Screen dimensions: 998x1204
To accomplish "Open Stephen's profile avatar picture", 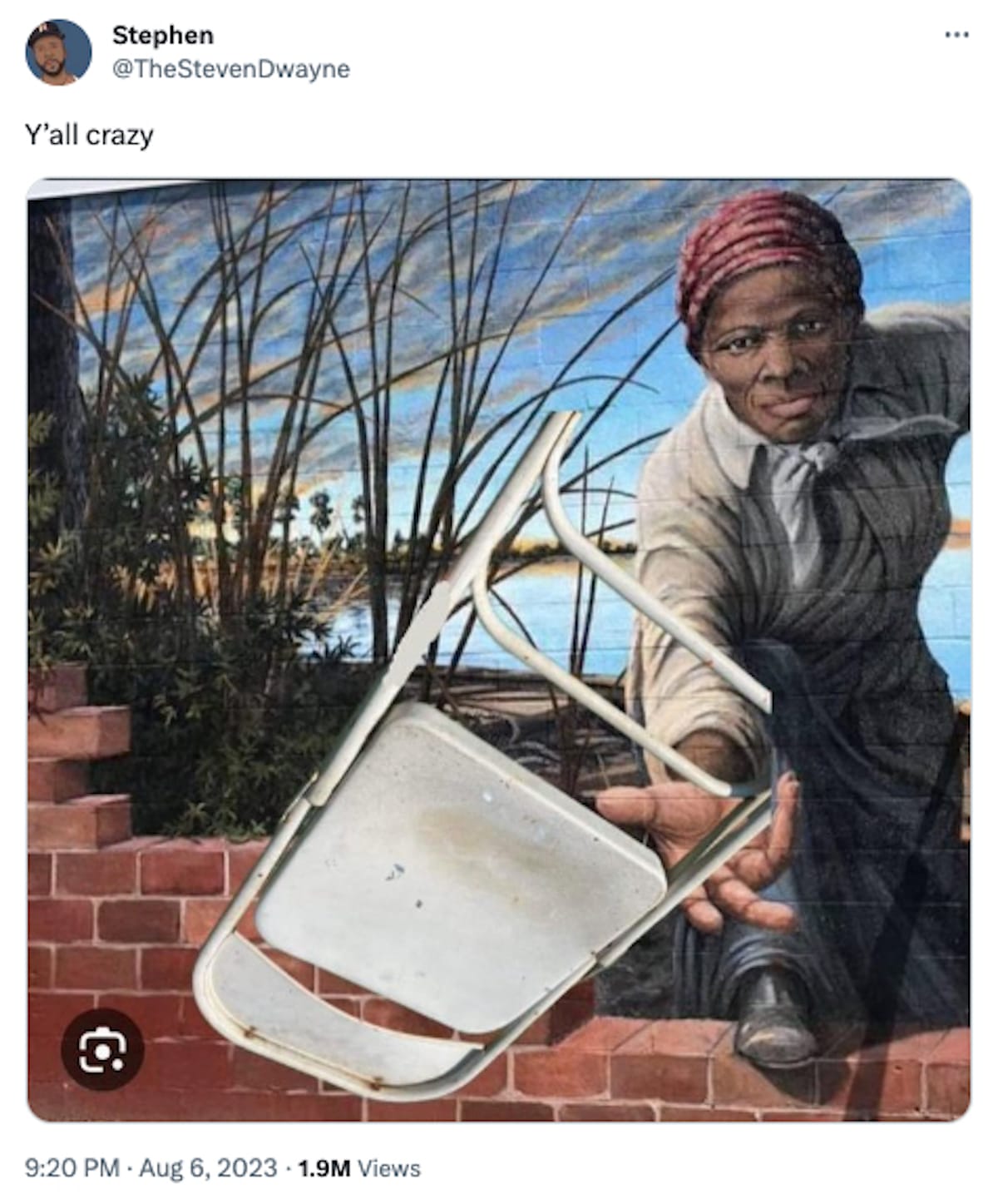I will click(x=58, y=52).
